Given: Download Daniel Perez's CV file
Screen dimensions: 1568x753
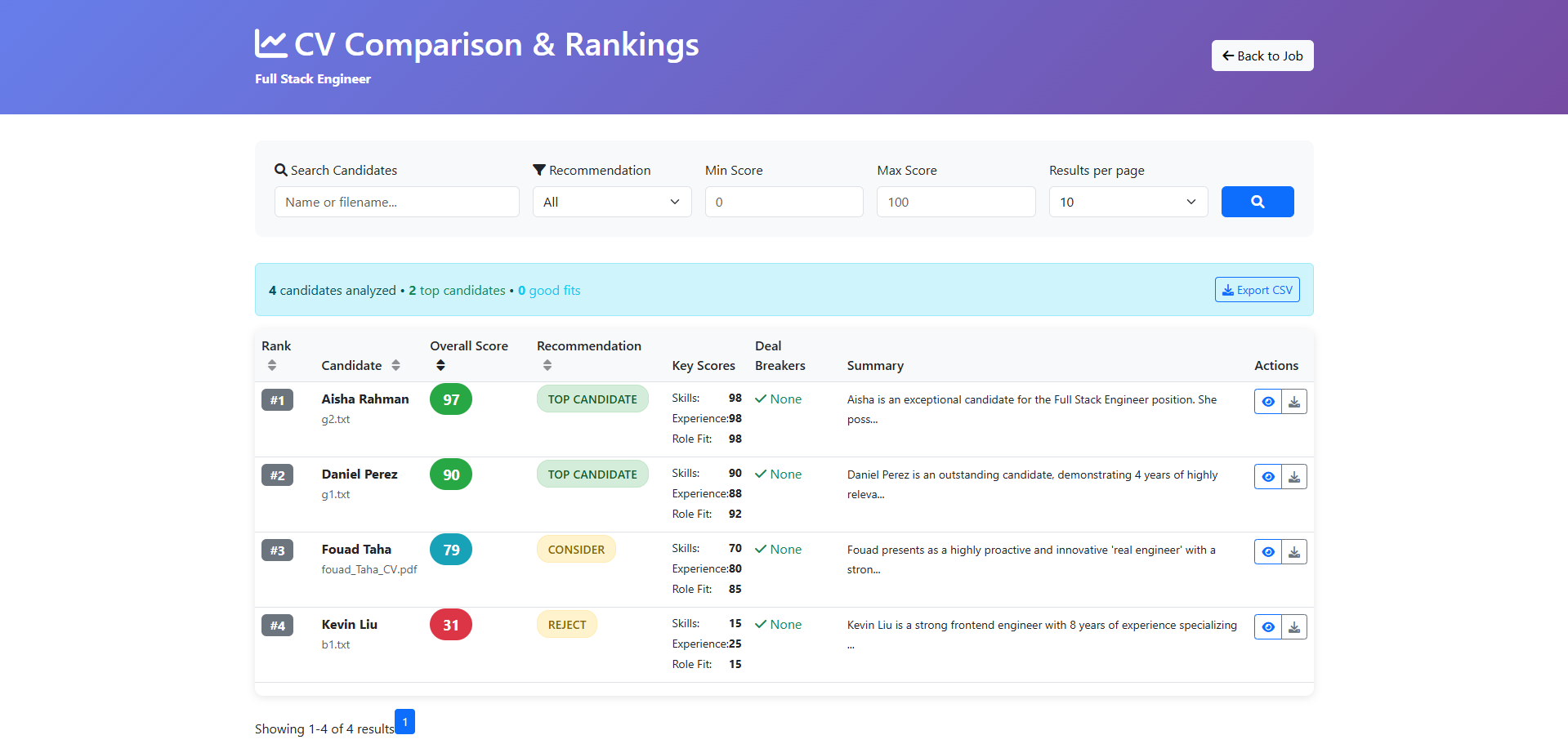Looking at the screenshot, I should [x=1294, y=476].
